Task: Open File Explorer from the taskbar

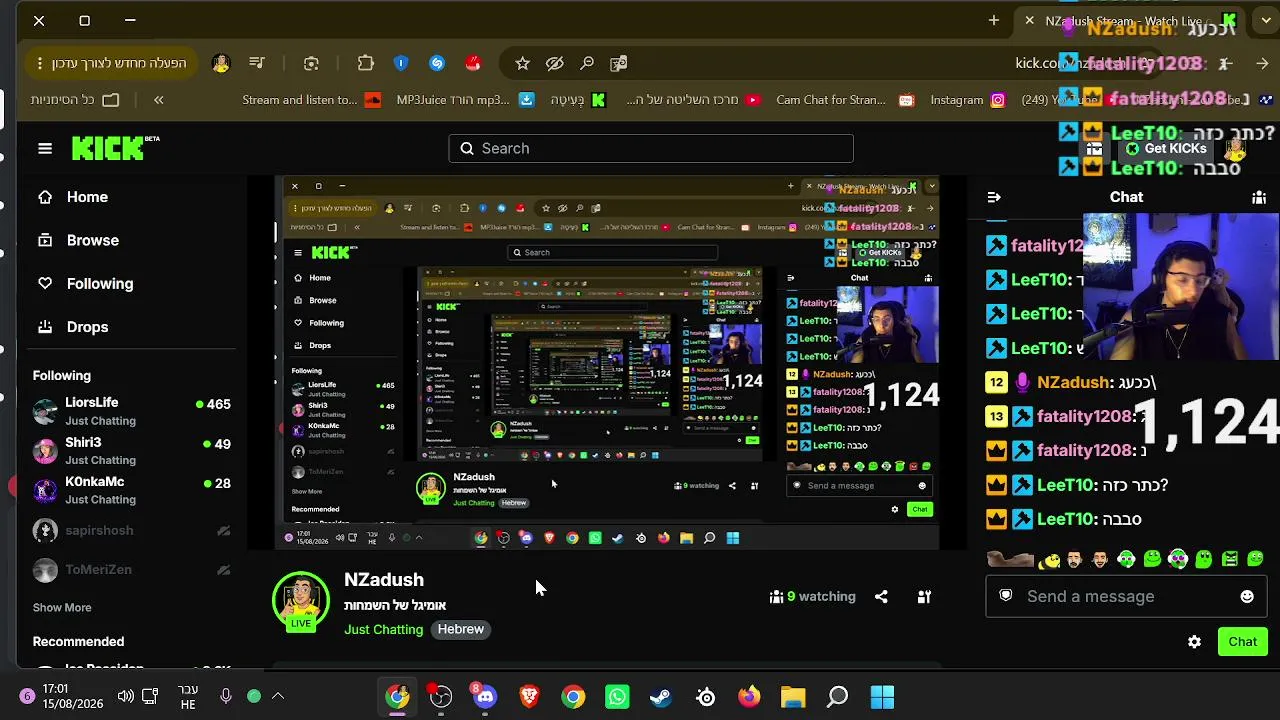Action: point(793,696)
